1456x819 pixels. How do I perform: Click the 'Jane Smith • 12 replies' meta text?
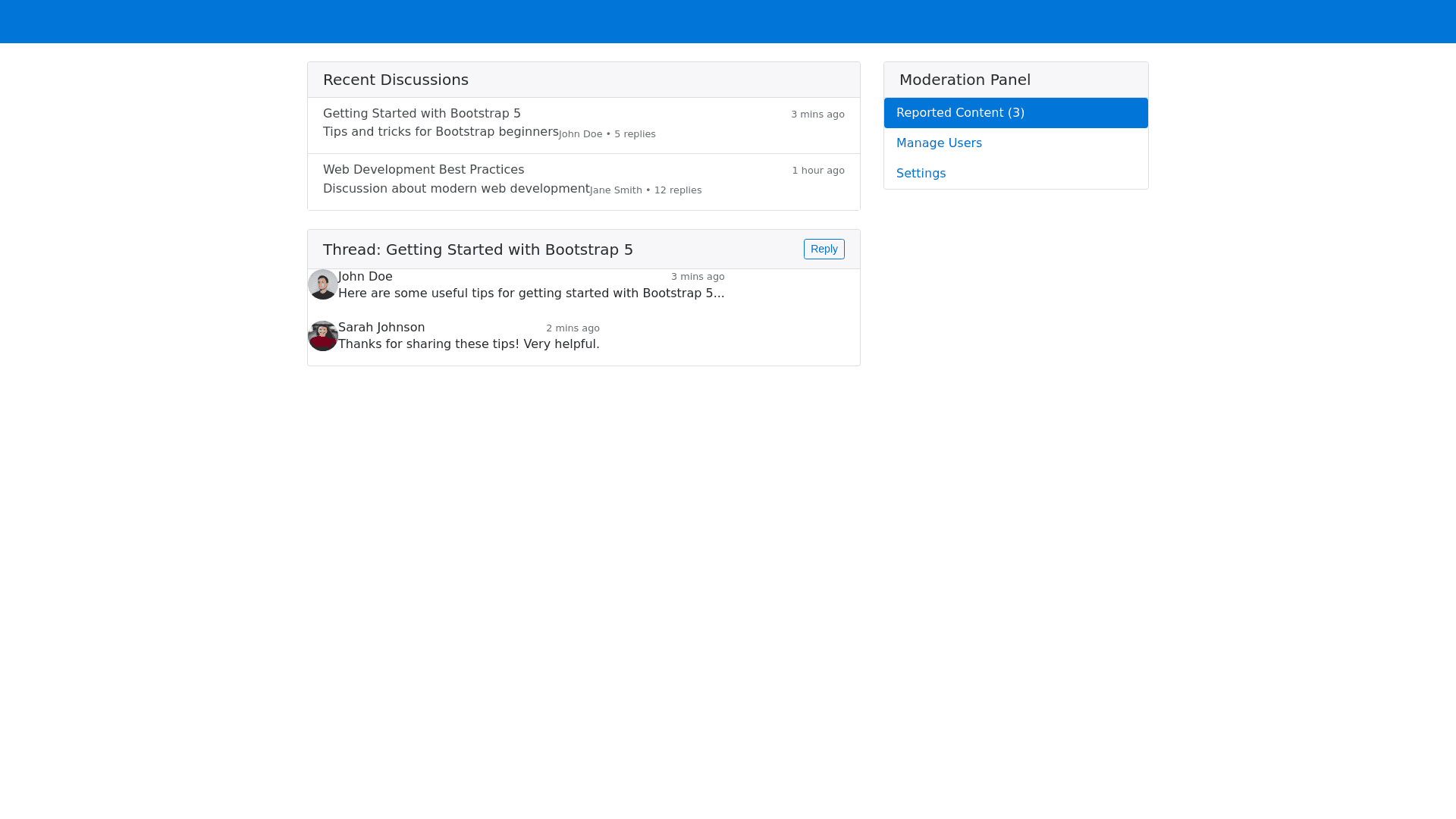pos(646,190)
